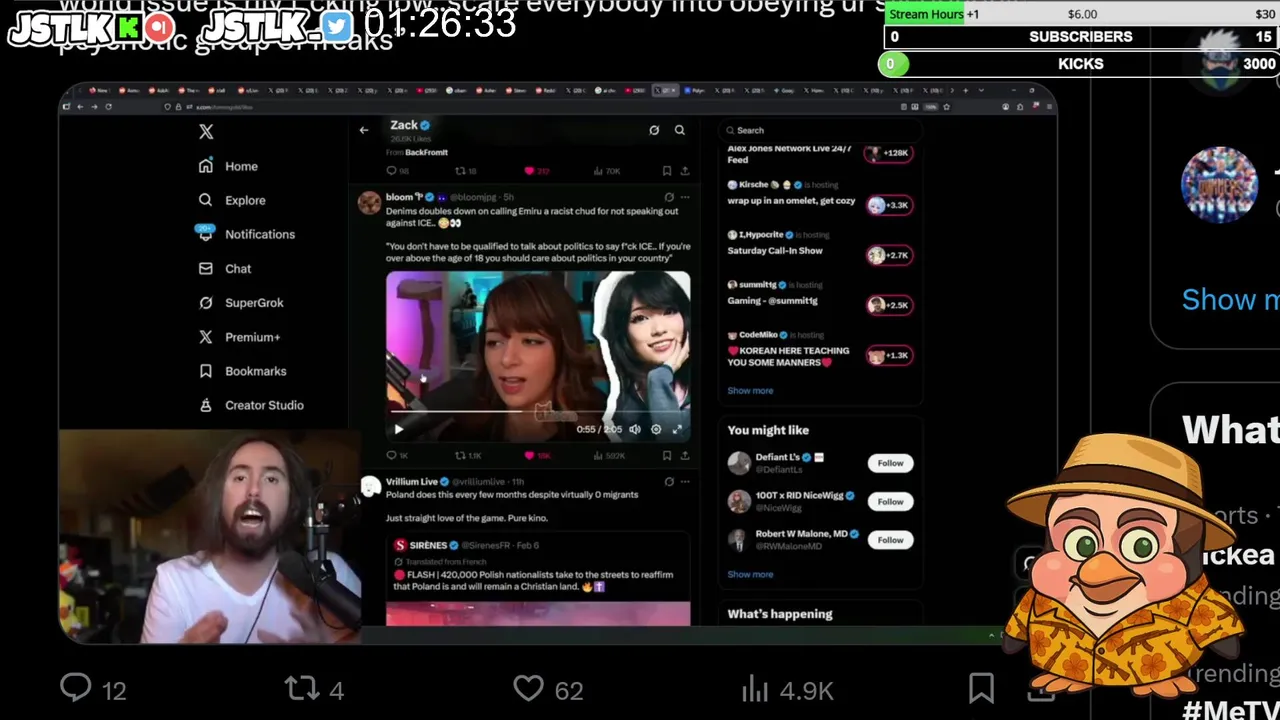This screenshot has width=1280, height=720.
Task: Click the Grok icon in Zack's profile header
Action: (x=654, y=130)
